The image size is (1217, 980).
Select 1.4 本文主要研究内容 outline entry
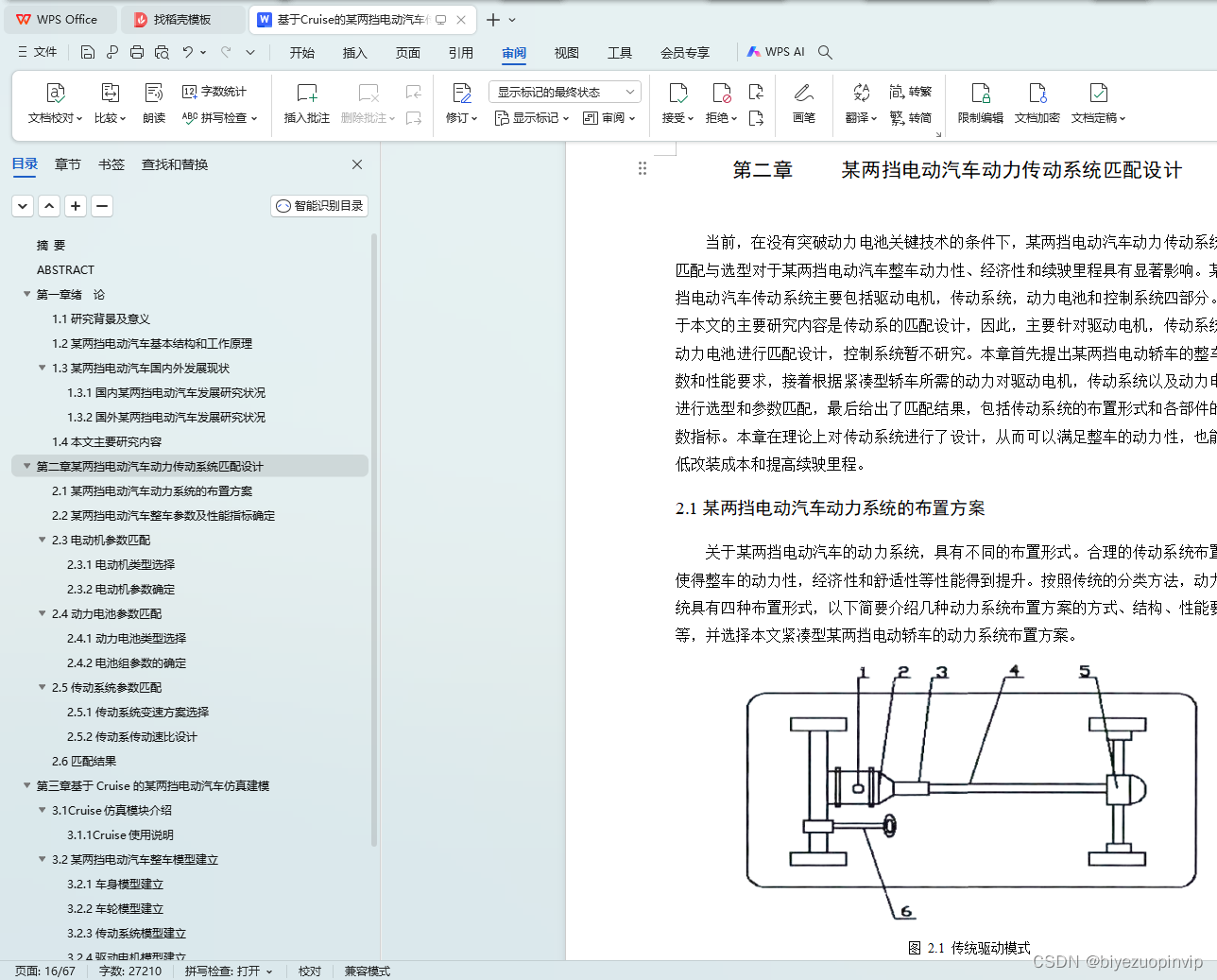pos(107,442)
